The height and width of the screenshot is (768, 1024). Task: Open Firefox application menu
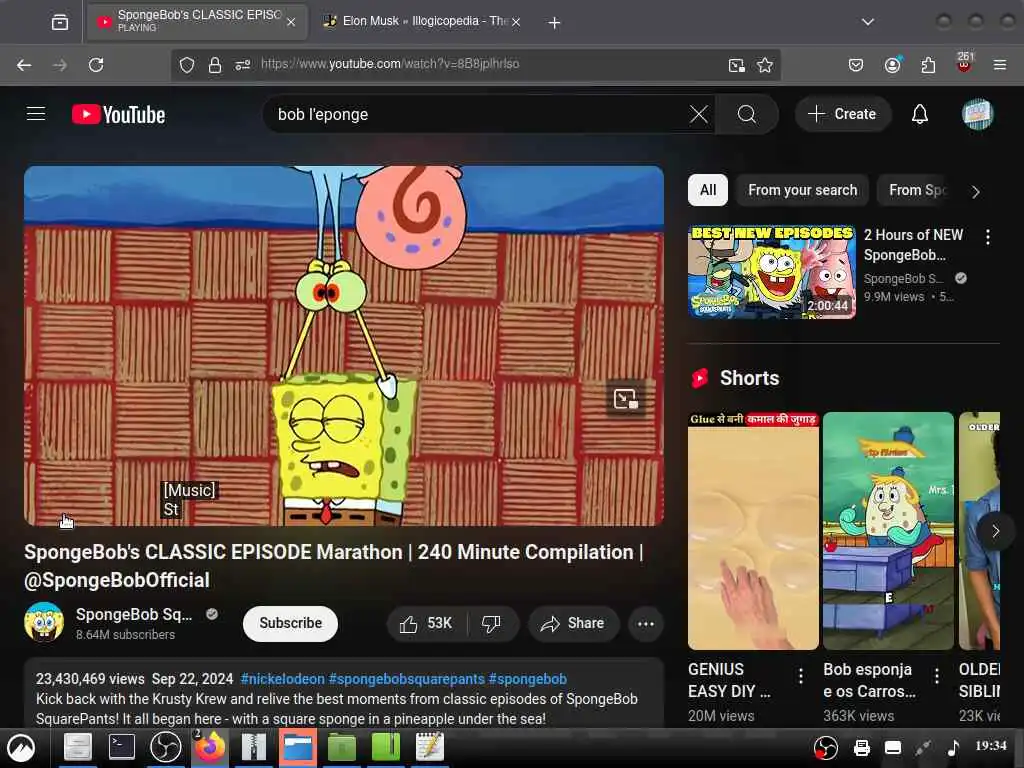[1000, 65]
